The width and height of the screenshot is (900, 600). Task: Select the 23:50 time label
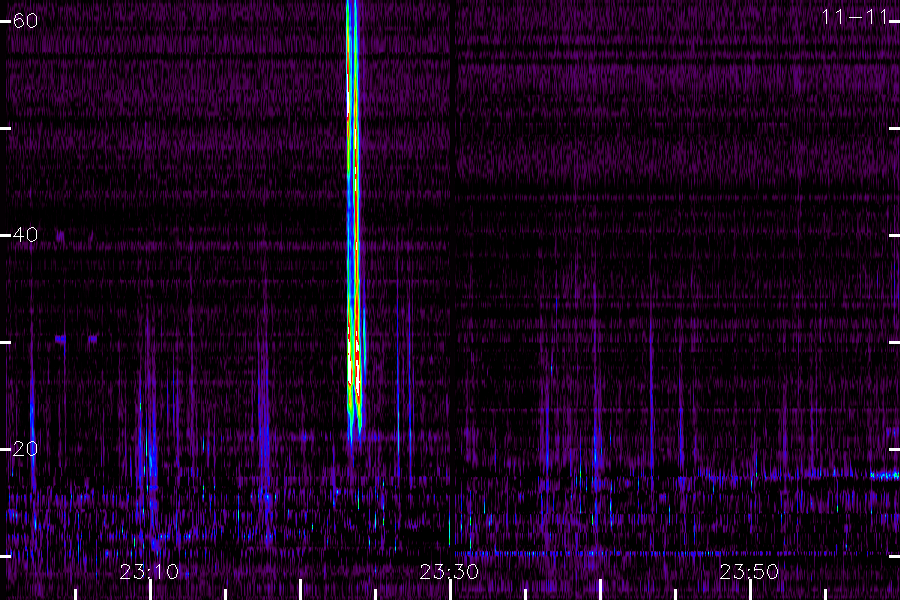click(750, 572)
